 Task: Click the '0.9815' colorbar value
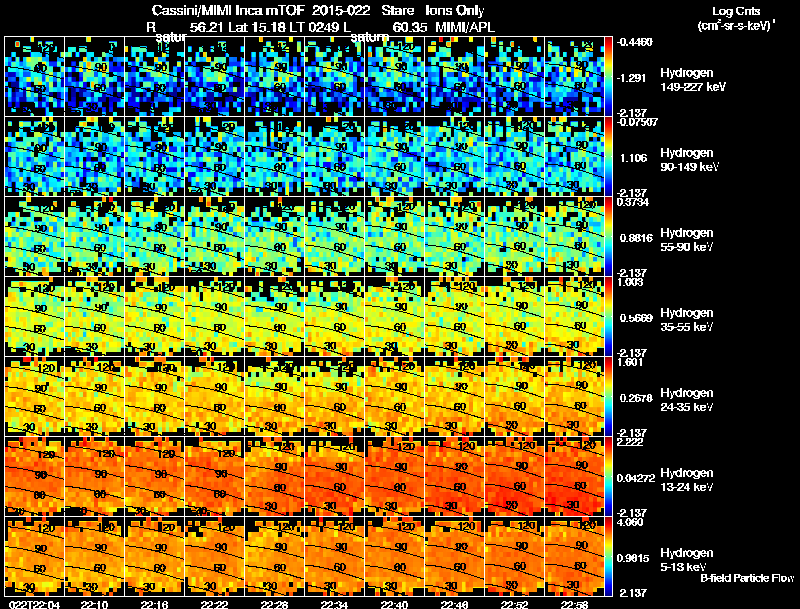coord(633,559)
